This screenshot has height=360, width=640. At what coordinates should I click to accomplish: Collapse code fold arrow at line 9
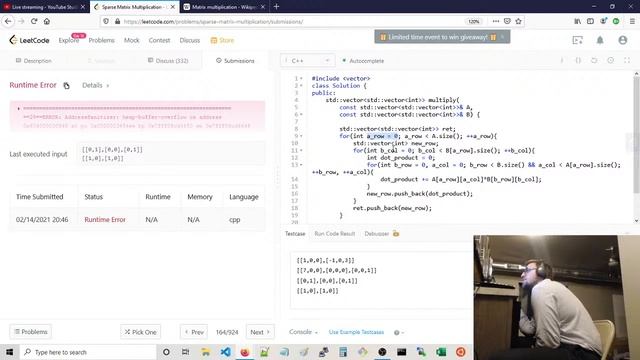coord(302,136)
